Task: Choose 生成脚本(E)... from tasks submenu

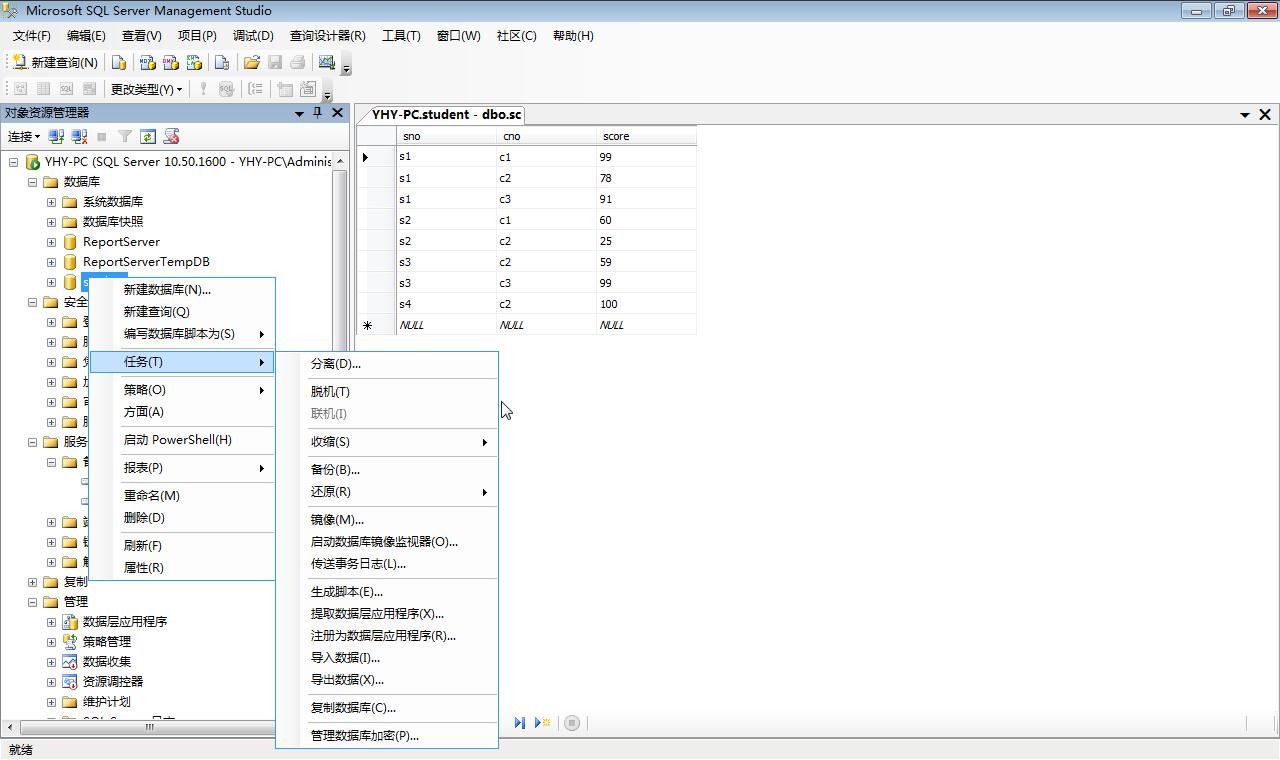Action: 387,592
